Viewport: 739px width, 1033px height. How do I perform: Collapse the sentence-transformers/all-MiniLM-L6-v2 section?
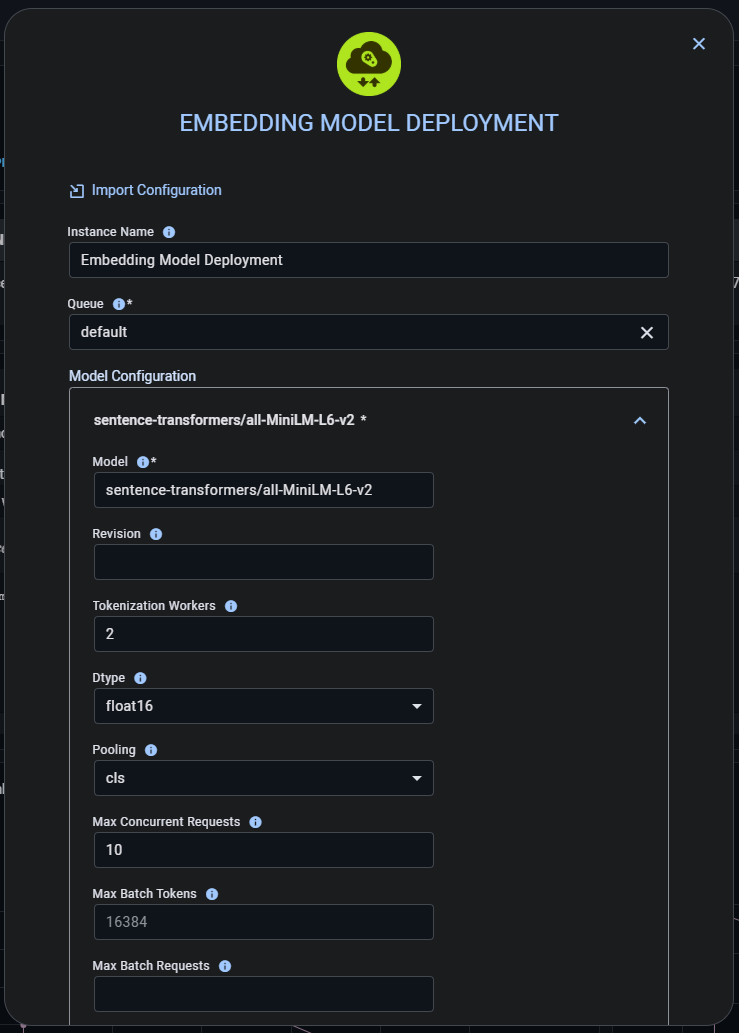pos(640,420)
